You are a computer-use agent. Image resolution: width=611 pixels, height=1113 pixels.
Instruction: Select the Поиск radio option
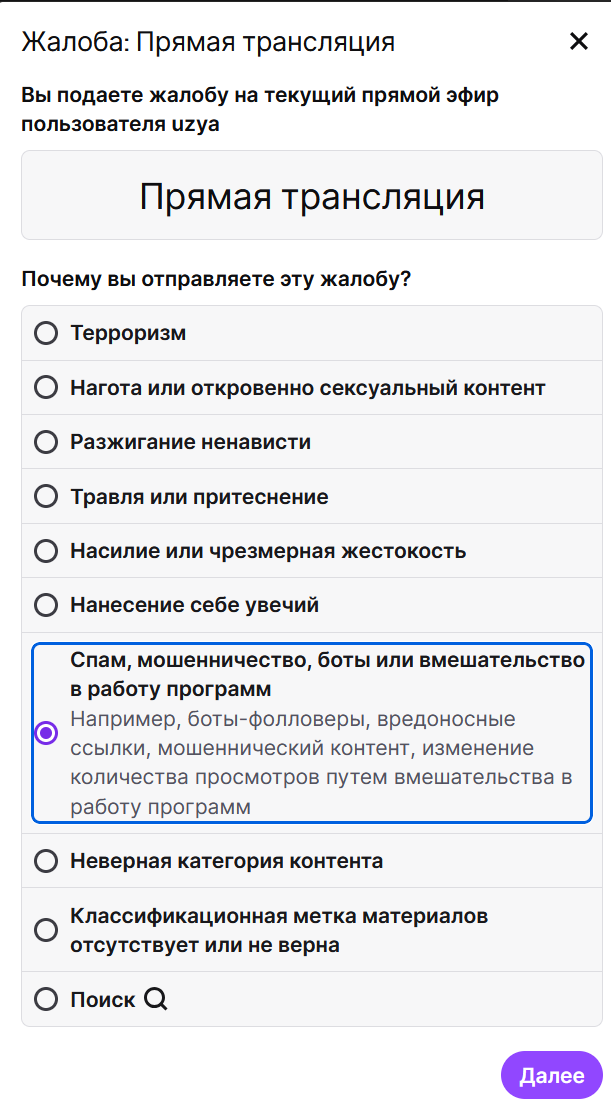[46, 999]
